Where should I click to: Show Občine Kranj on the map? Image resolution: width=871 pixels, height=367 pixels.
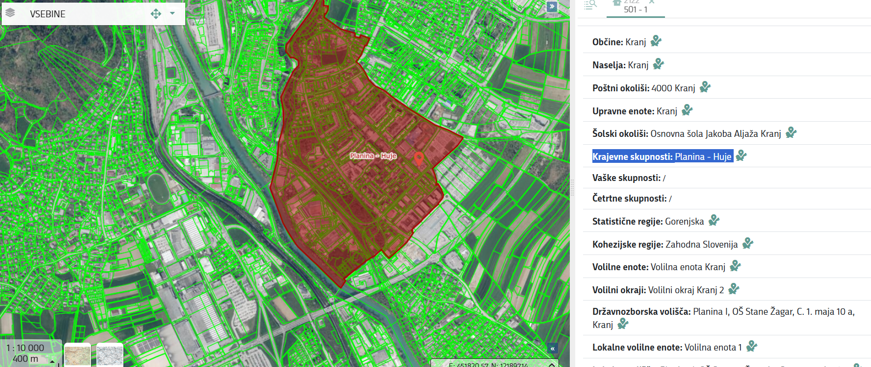(x=656, y=41)
